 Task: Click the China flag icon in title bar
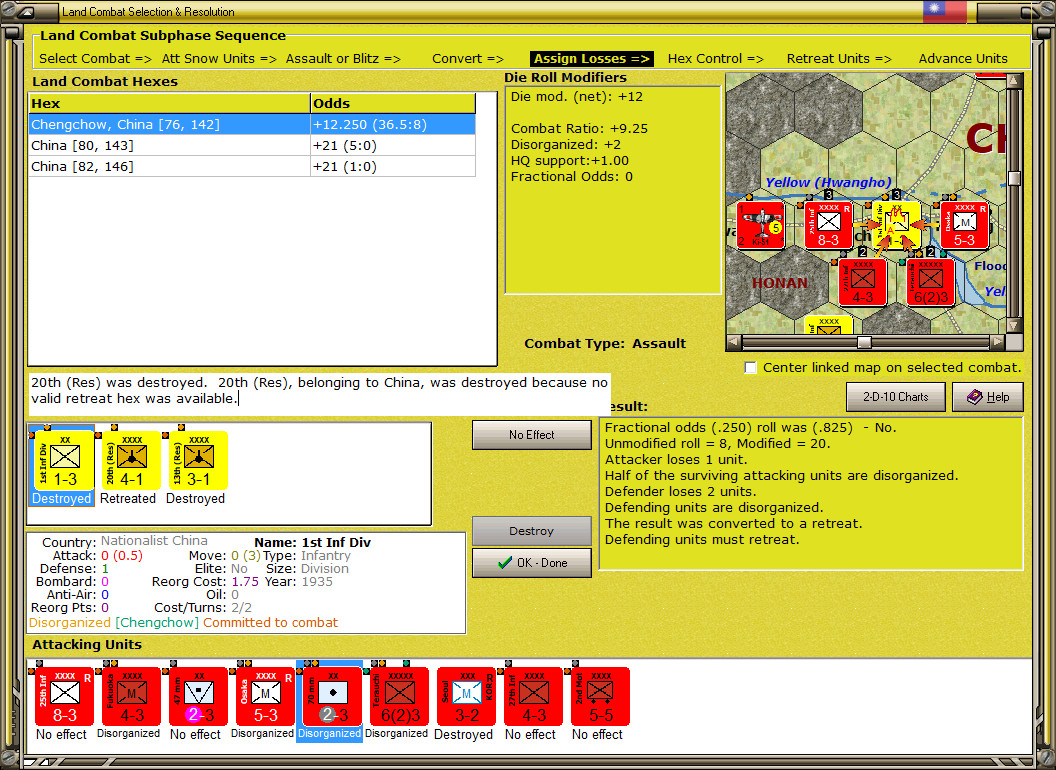(944, 11)
